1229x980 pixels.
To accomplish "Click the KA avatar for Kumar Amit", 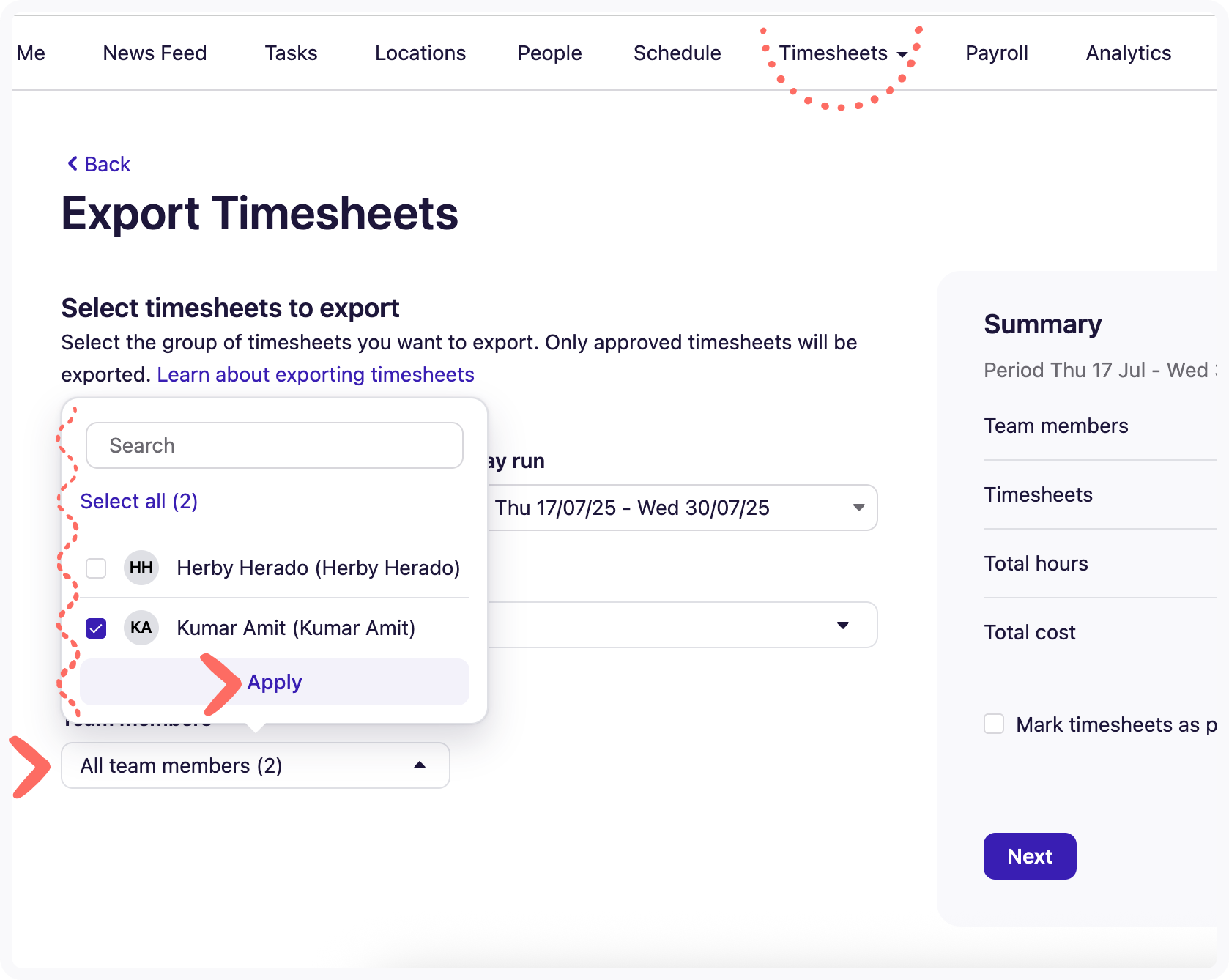I will (141, 628).
